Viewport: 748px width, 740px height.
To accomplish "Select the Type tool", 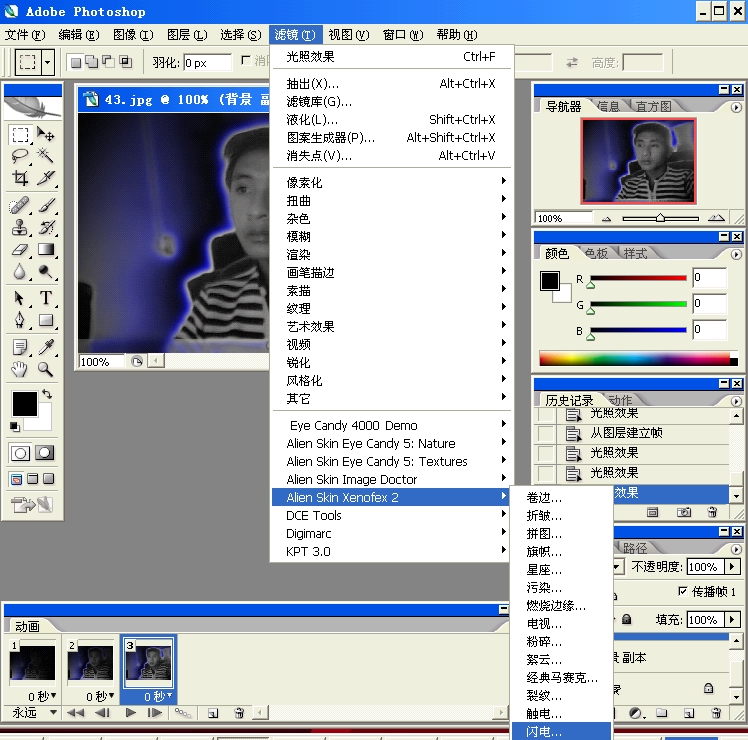I will click(x=46, y=298).
